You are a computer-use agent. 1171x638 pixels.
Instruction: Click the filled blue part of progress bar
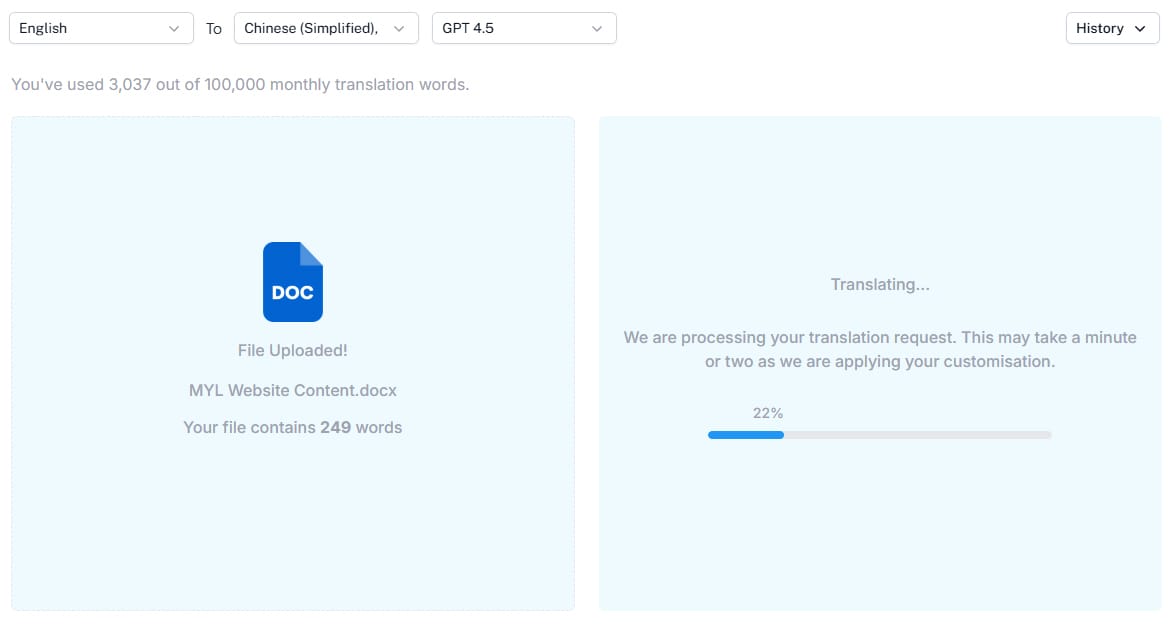click(745, 435)
